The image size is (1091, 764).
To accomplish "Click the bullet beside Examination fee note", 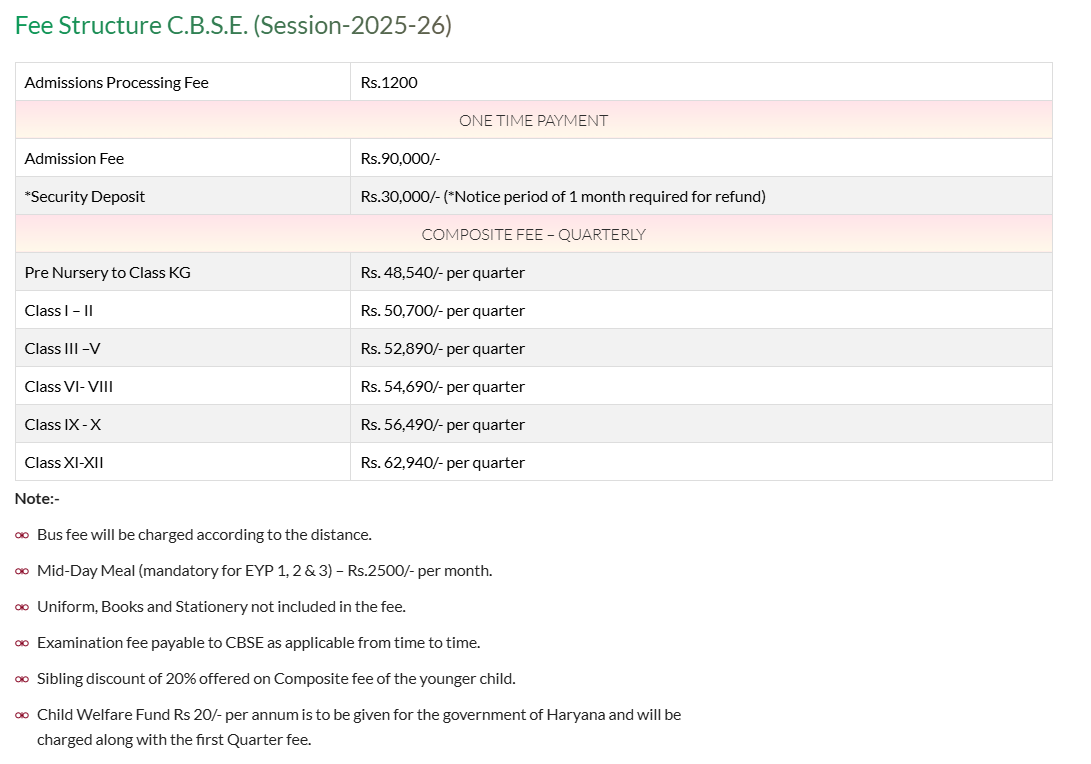I will (22, 642).
